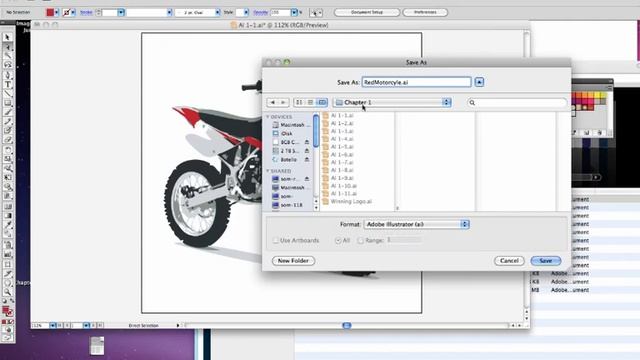Click the Fill and Stroke indicator in toolbox
Viewport: 640px width, 360px height.
tap(7, 311)
